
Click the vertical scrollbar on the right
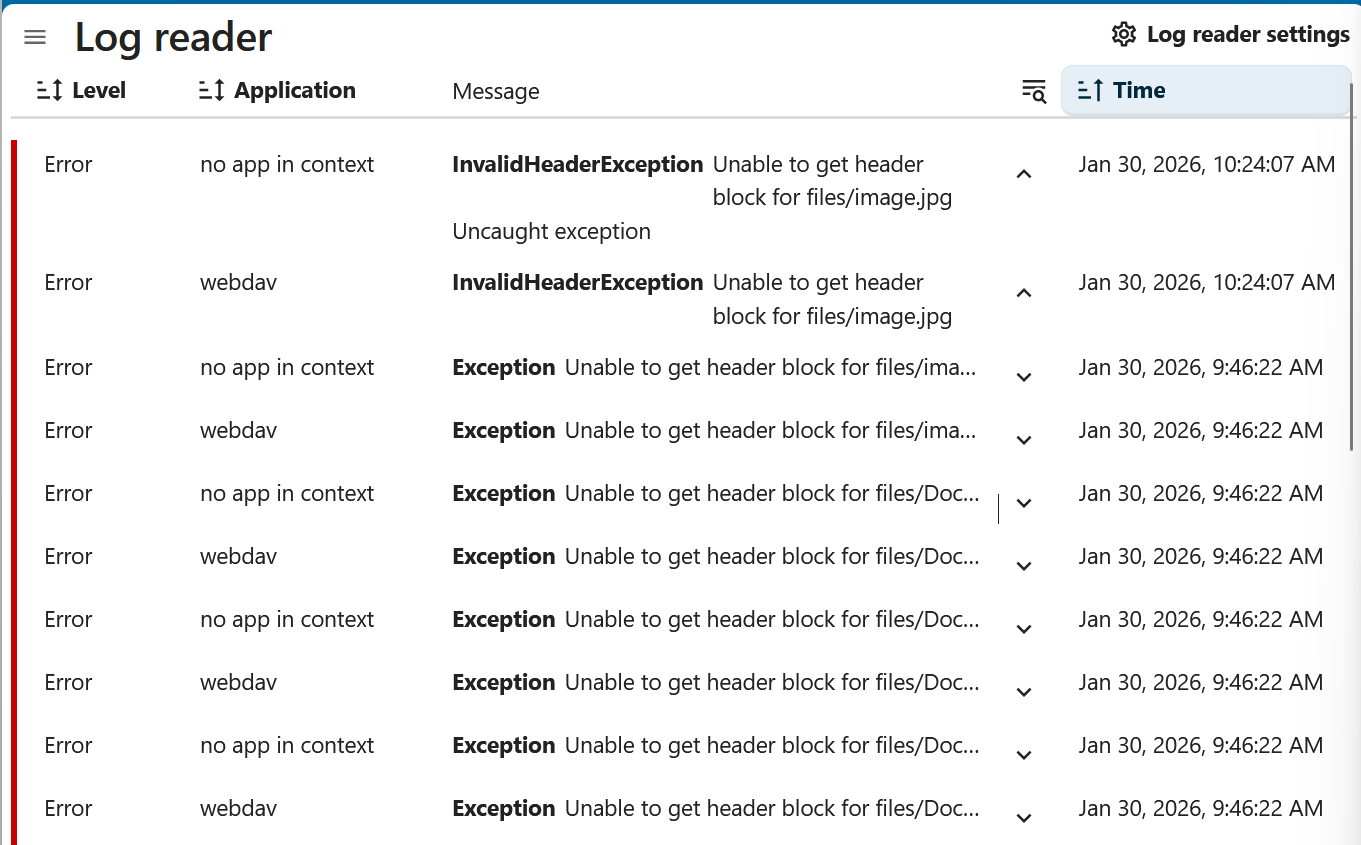[x=1353, y=270]
